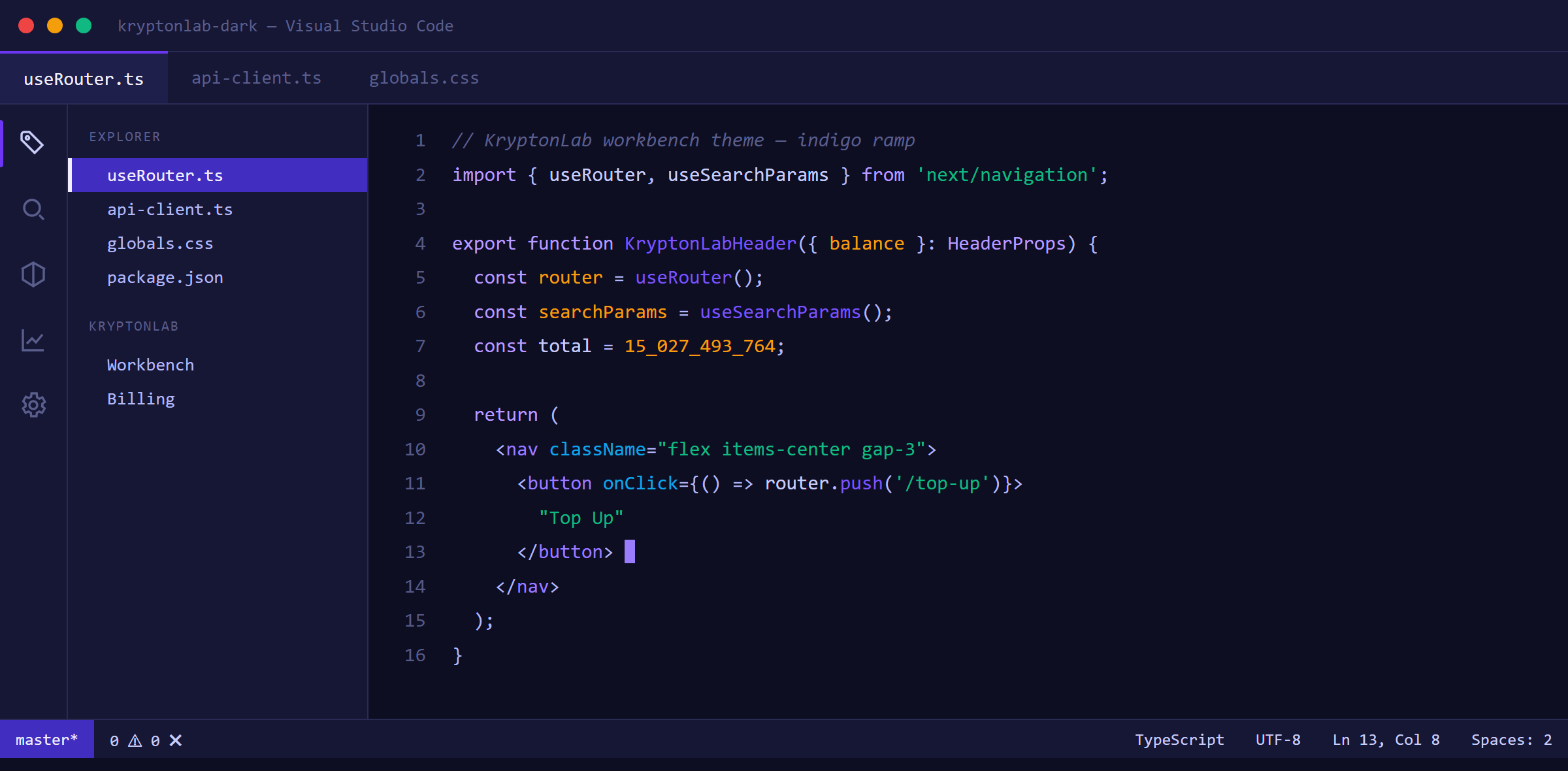Click the "Top Up" string on line 12
This screenshot has height=771, width=1568.
point(581,517)
